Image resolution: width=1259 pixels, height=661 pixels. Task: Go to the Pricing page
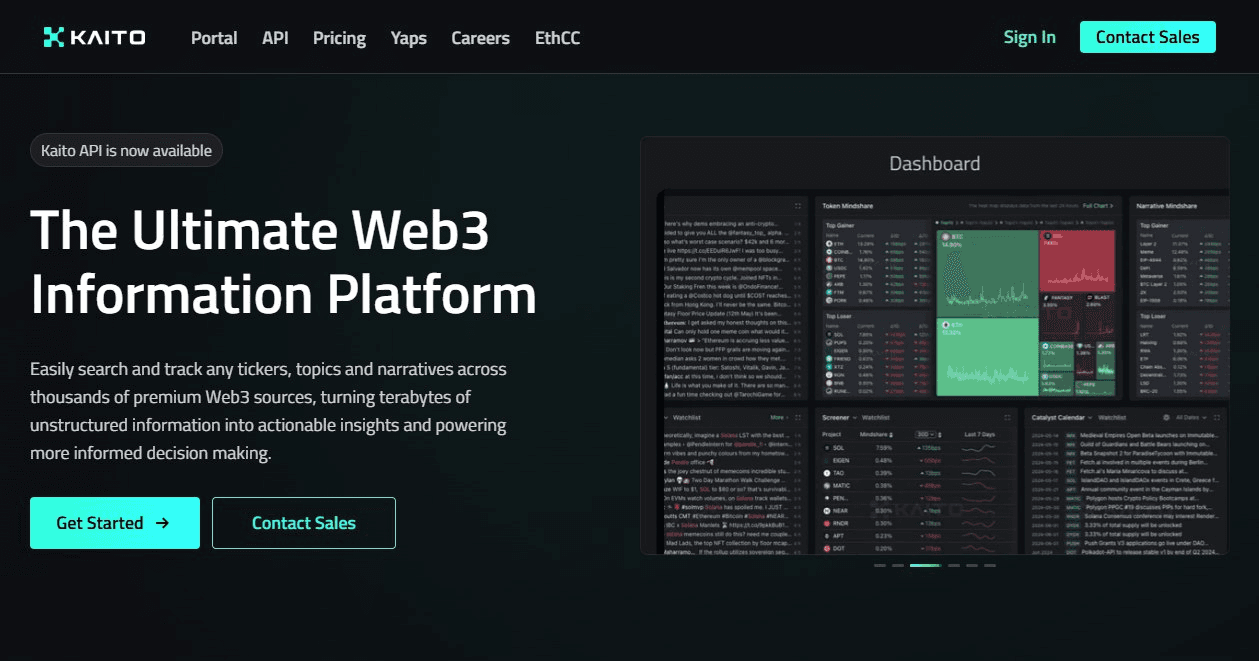coord(339,38)
